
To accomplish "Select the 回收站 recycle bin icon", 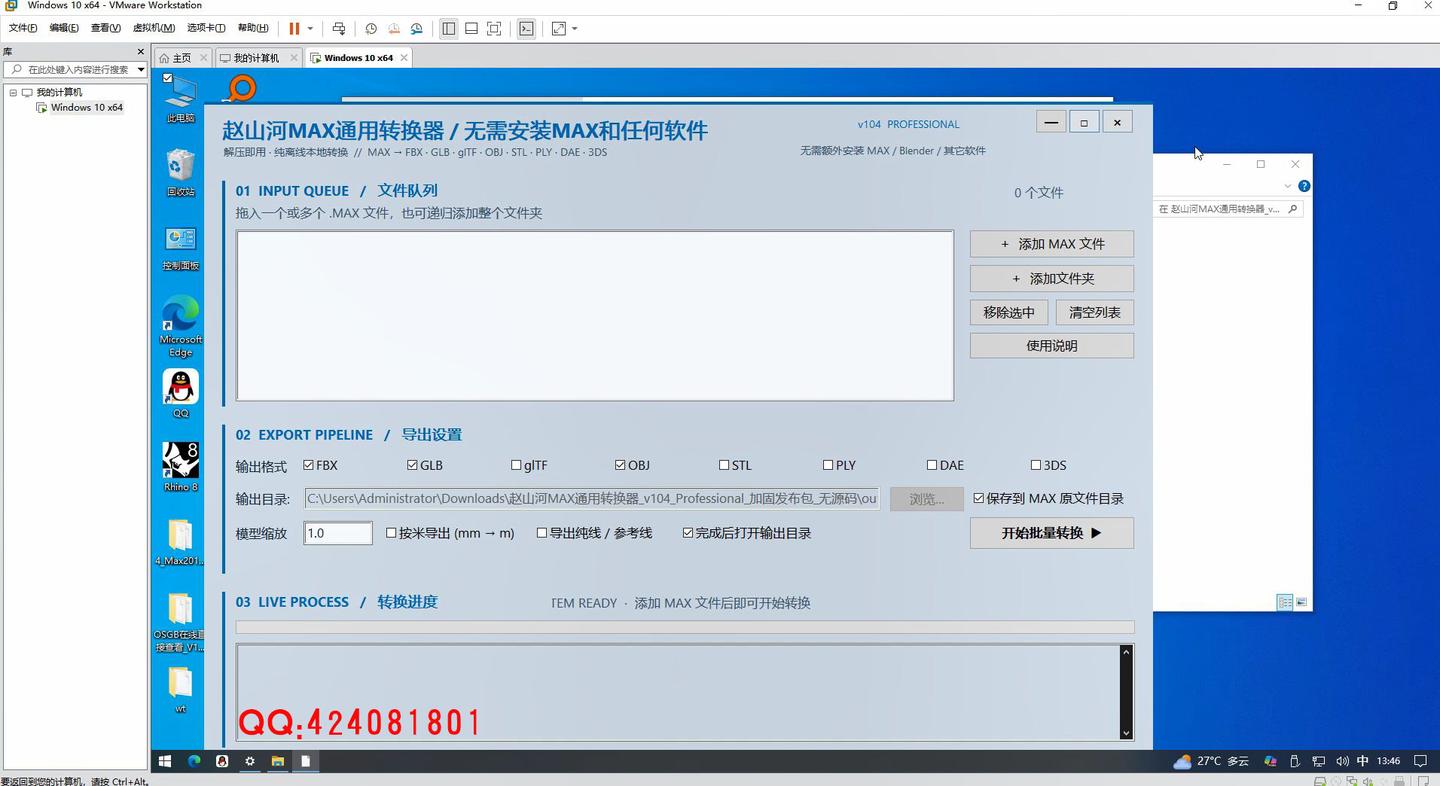I will (x=180, y=172).
